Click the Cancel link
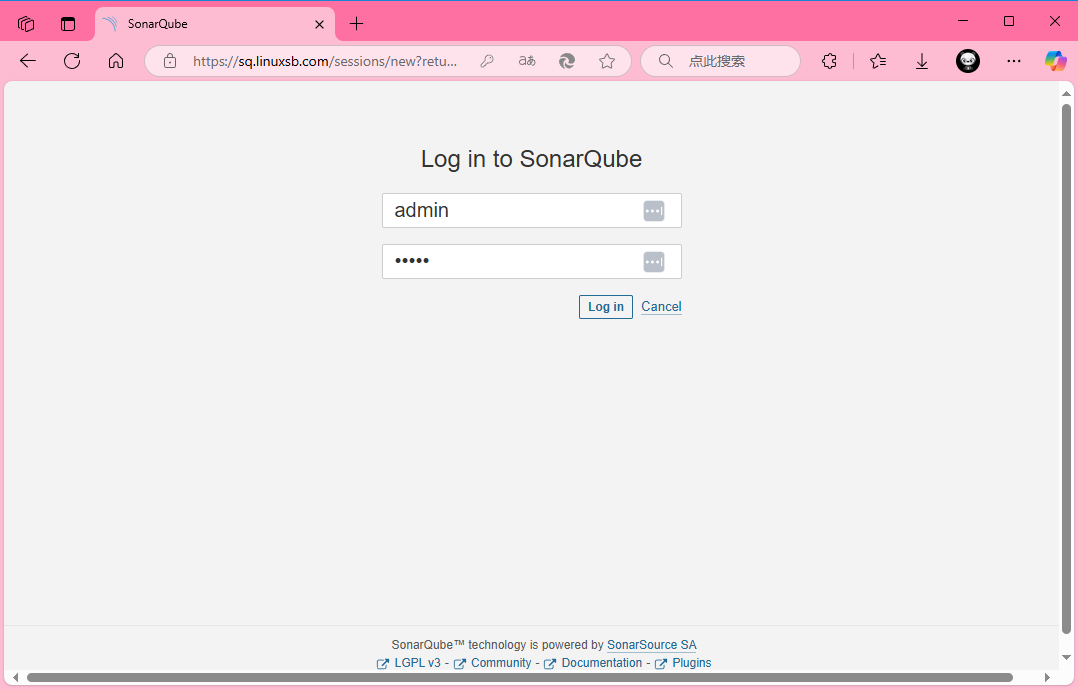Image resolution: width=1078 pixels, height=689 pixels. (661, 307)
